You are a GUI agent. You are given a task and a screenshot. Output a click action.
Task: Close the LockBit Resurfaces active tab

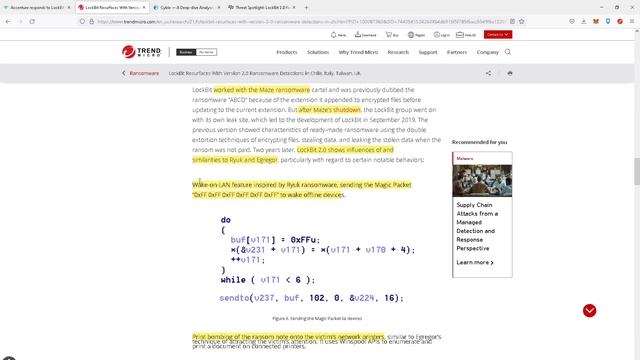click(144, 7)
